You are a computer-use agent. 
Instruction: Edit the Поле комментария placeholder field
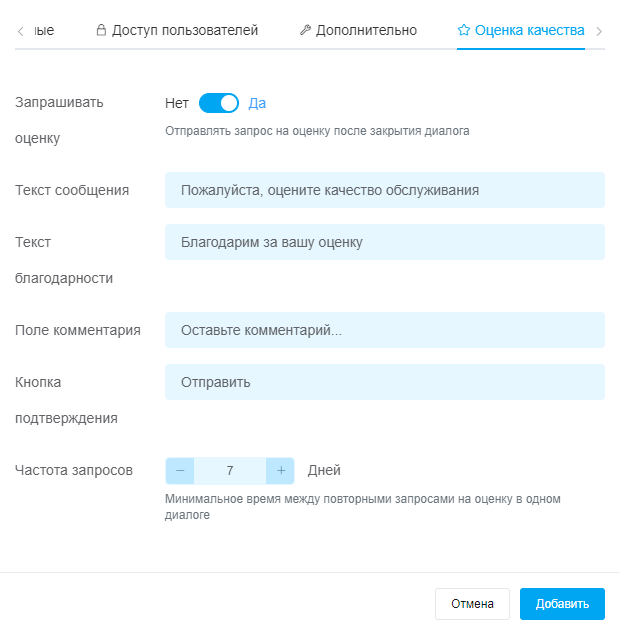pyautogui.click(x=384, y=330)
